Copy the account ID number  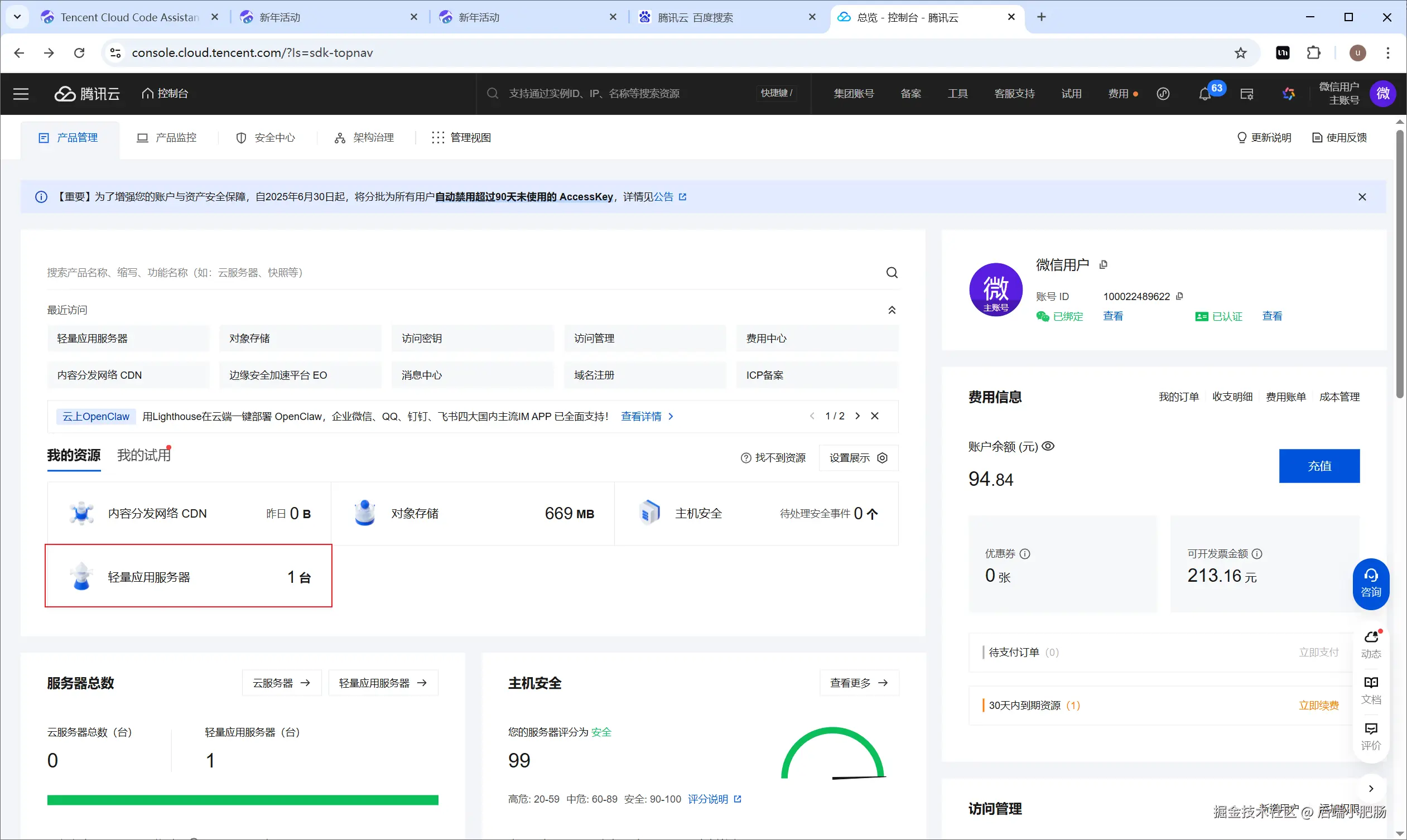[x=1180, y=296]
